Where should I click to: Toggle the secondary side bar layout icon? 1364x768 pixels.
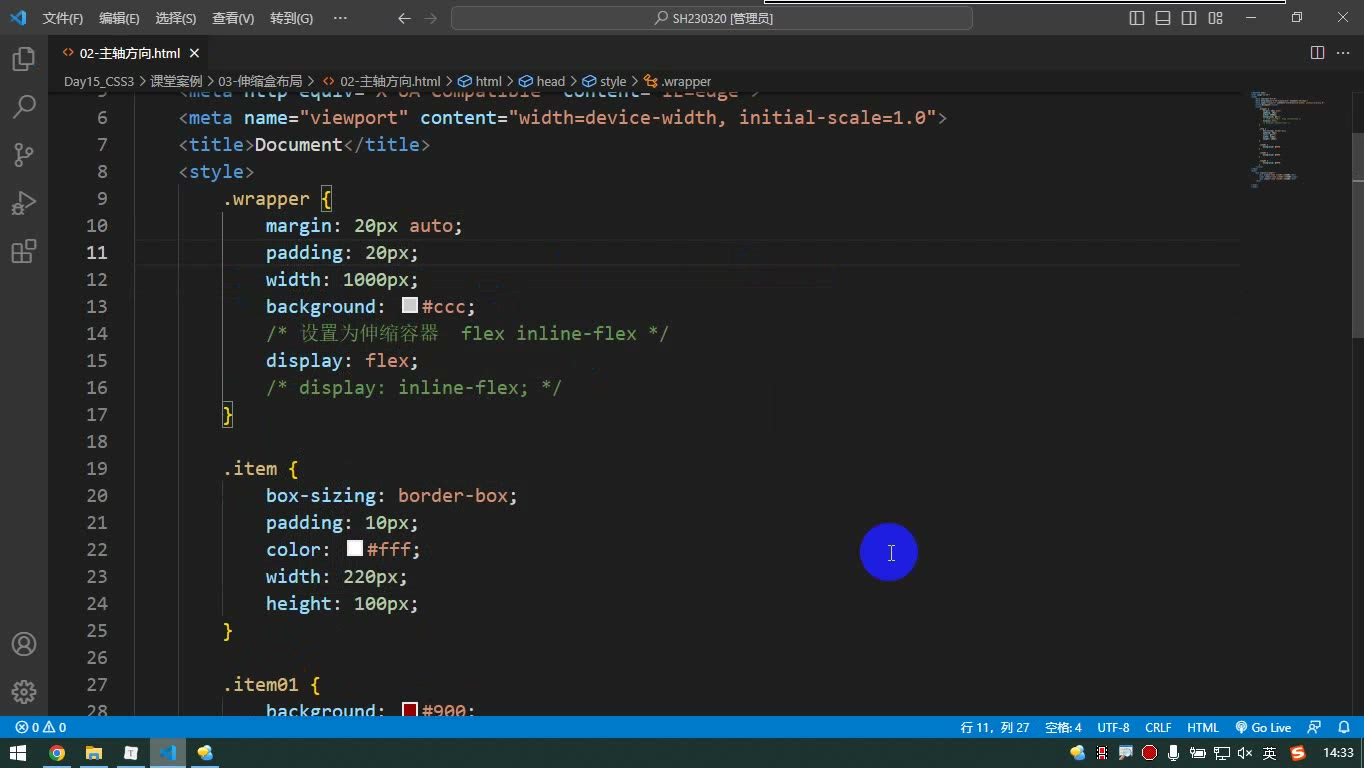click(x=1189, y=18)
